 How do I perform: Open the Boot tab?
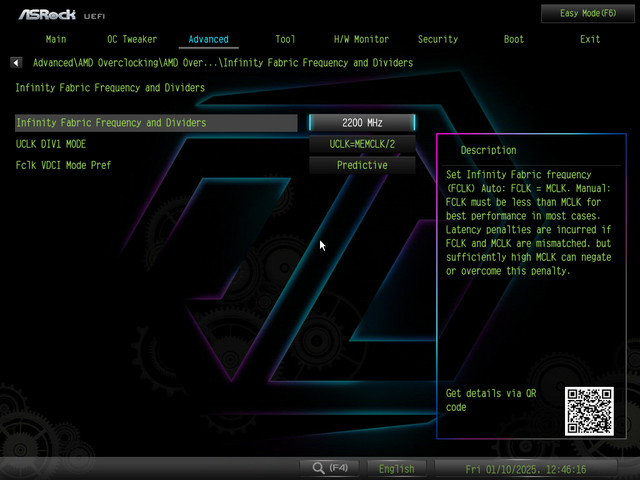point(513,39)
